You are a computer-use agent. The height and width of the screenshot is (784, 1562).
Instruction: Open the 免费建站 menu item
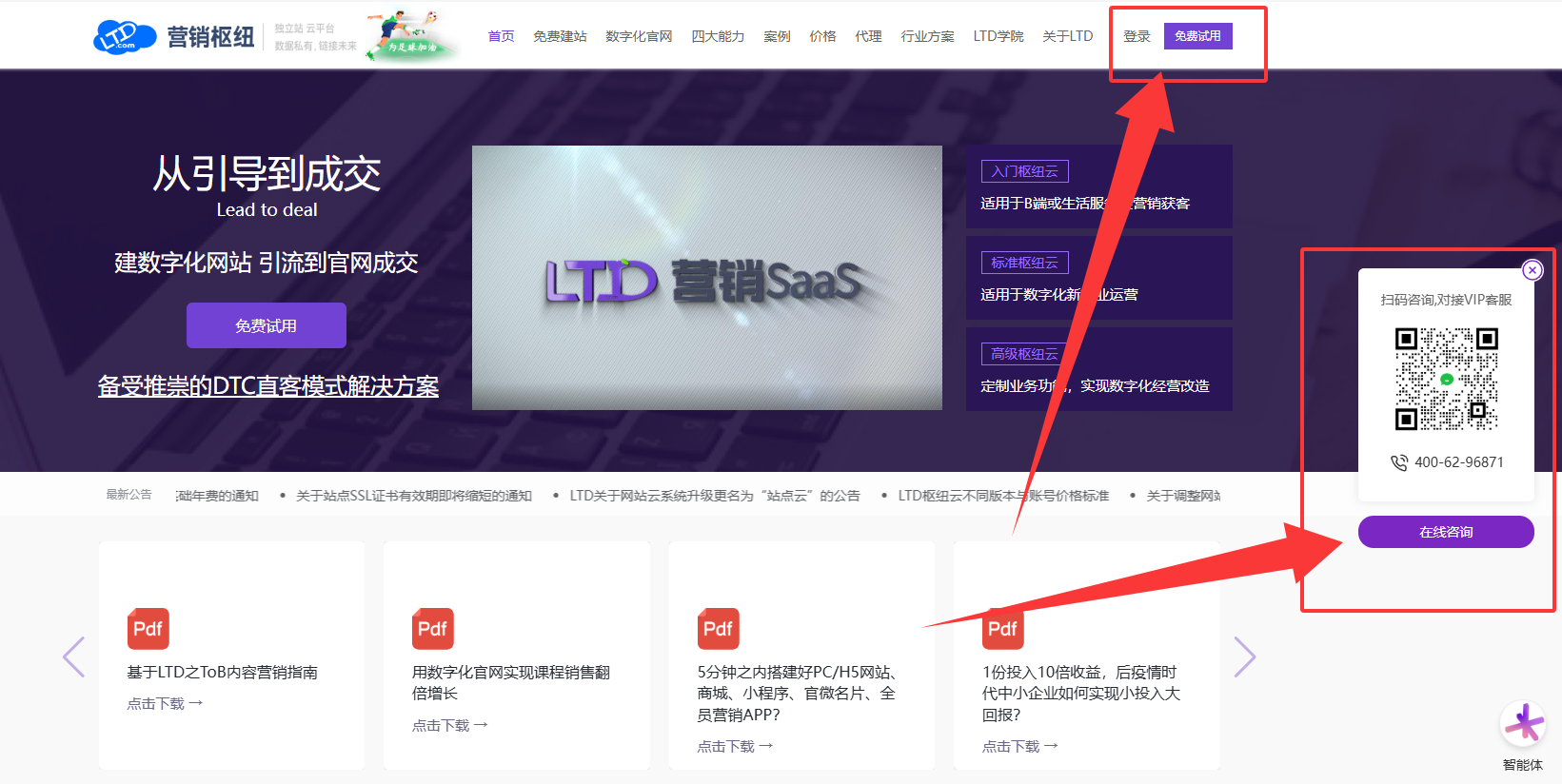(x=560, y=36)
